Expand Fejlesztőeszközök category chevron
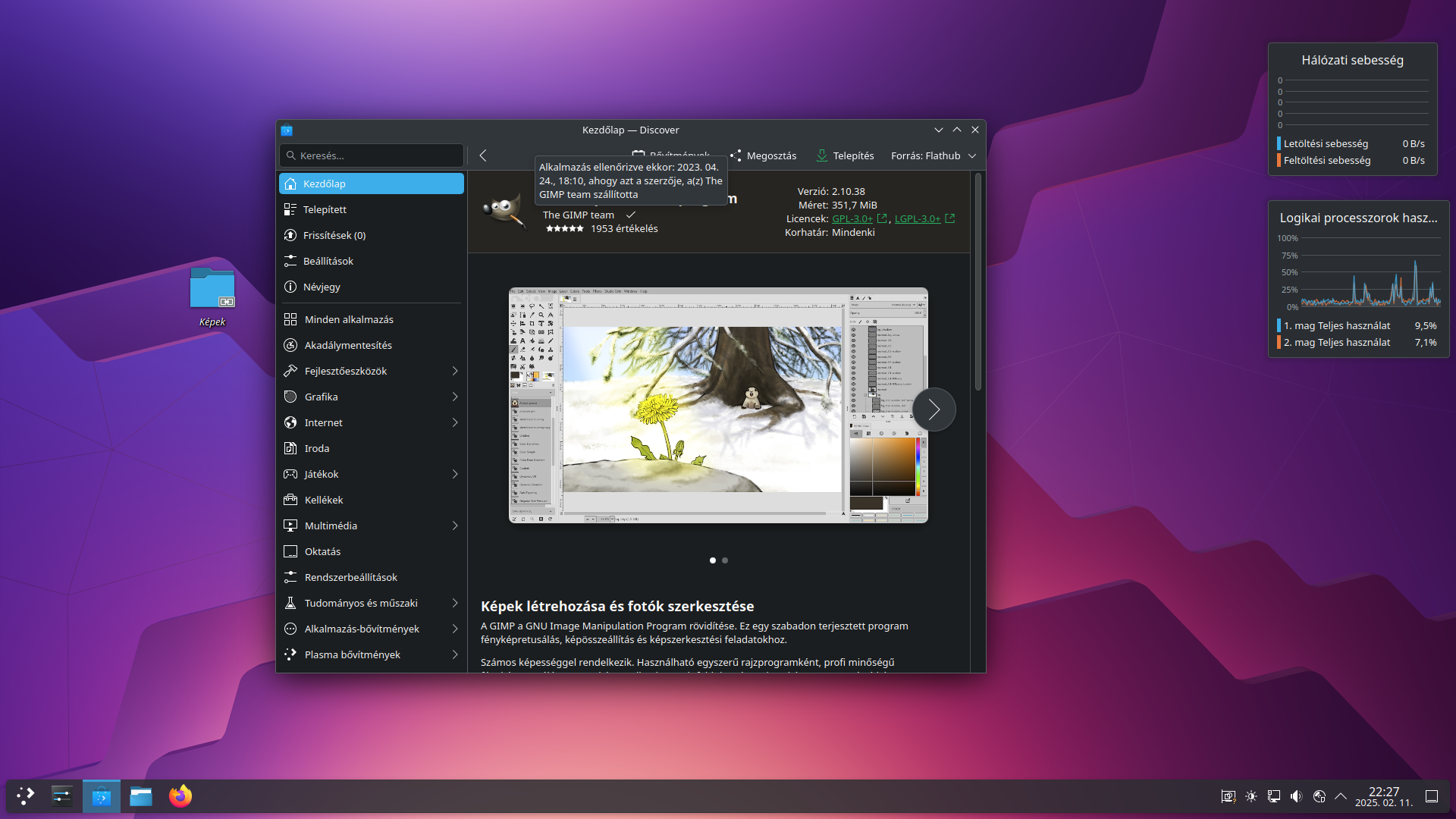 pos(455,371)
